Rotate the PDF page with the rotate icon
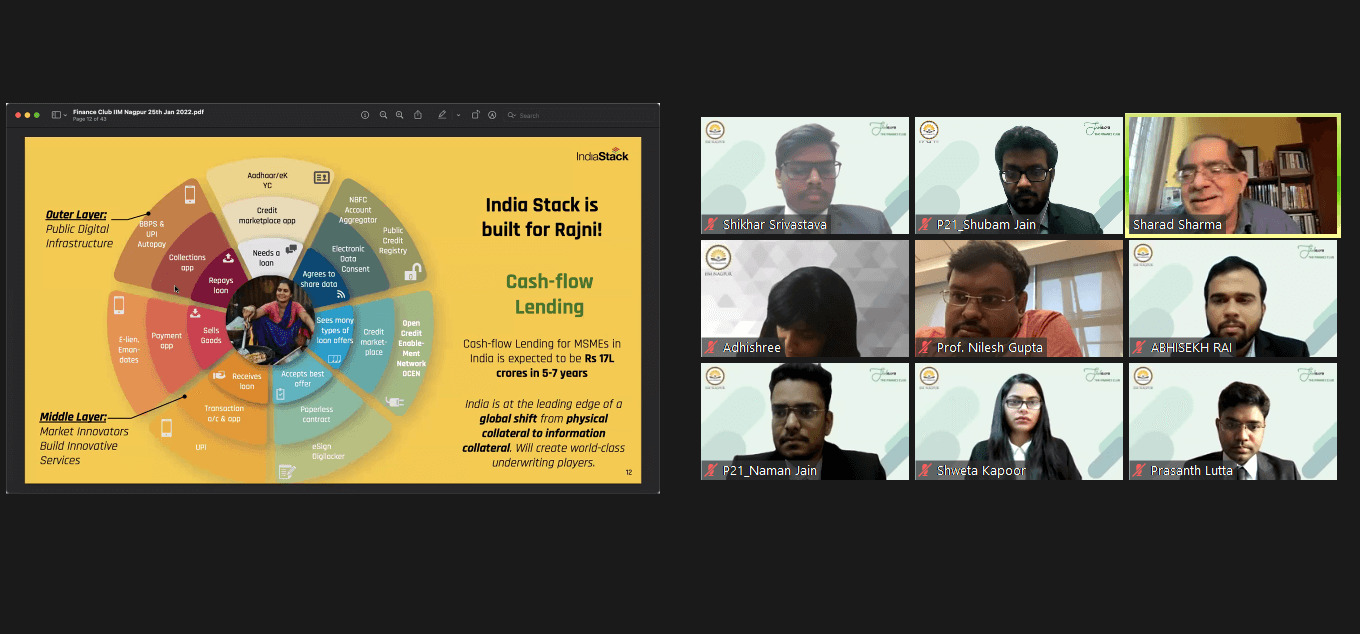1360x634 pixels. pyautogui.click(x=476, y=115)
